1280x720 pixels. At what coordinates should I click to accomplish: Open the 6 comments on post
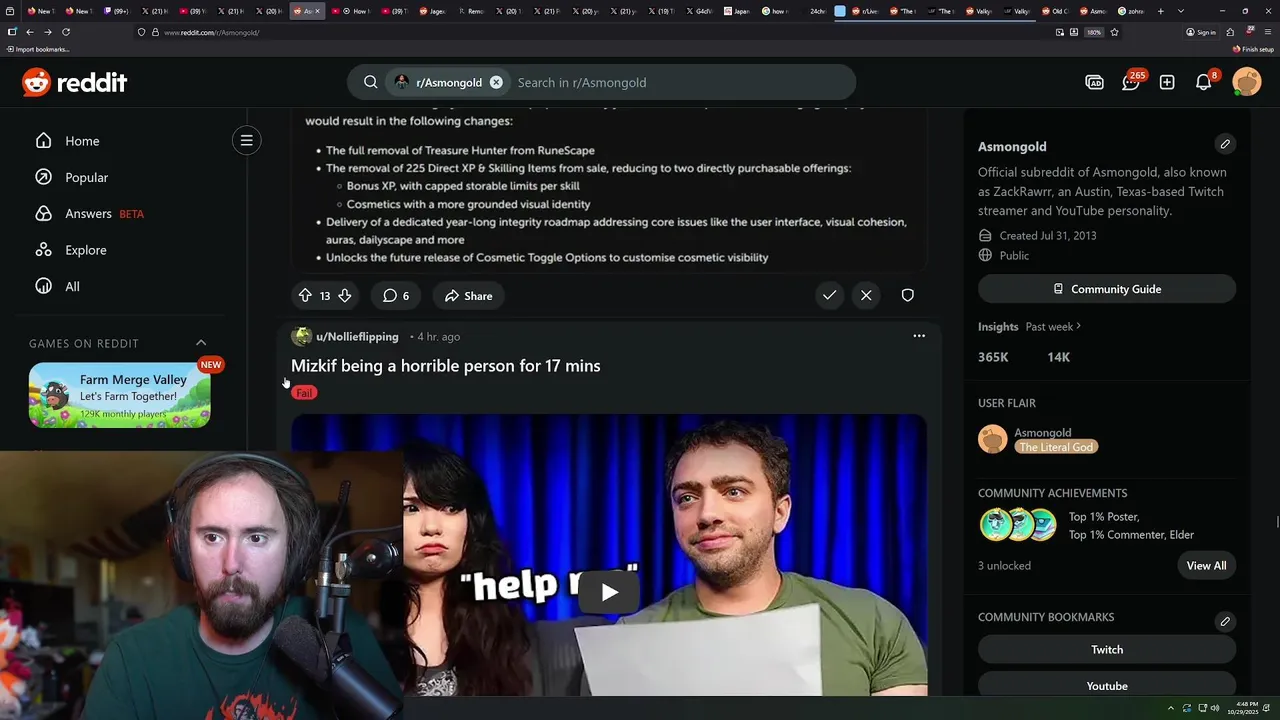click(396, 295)
